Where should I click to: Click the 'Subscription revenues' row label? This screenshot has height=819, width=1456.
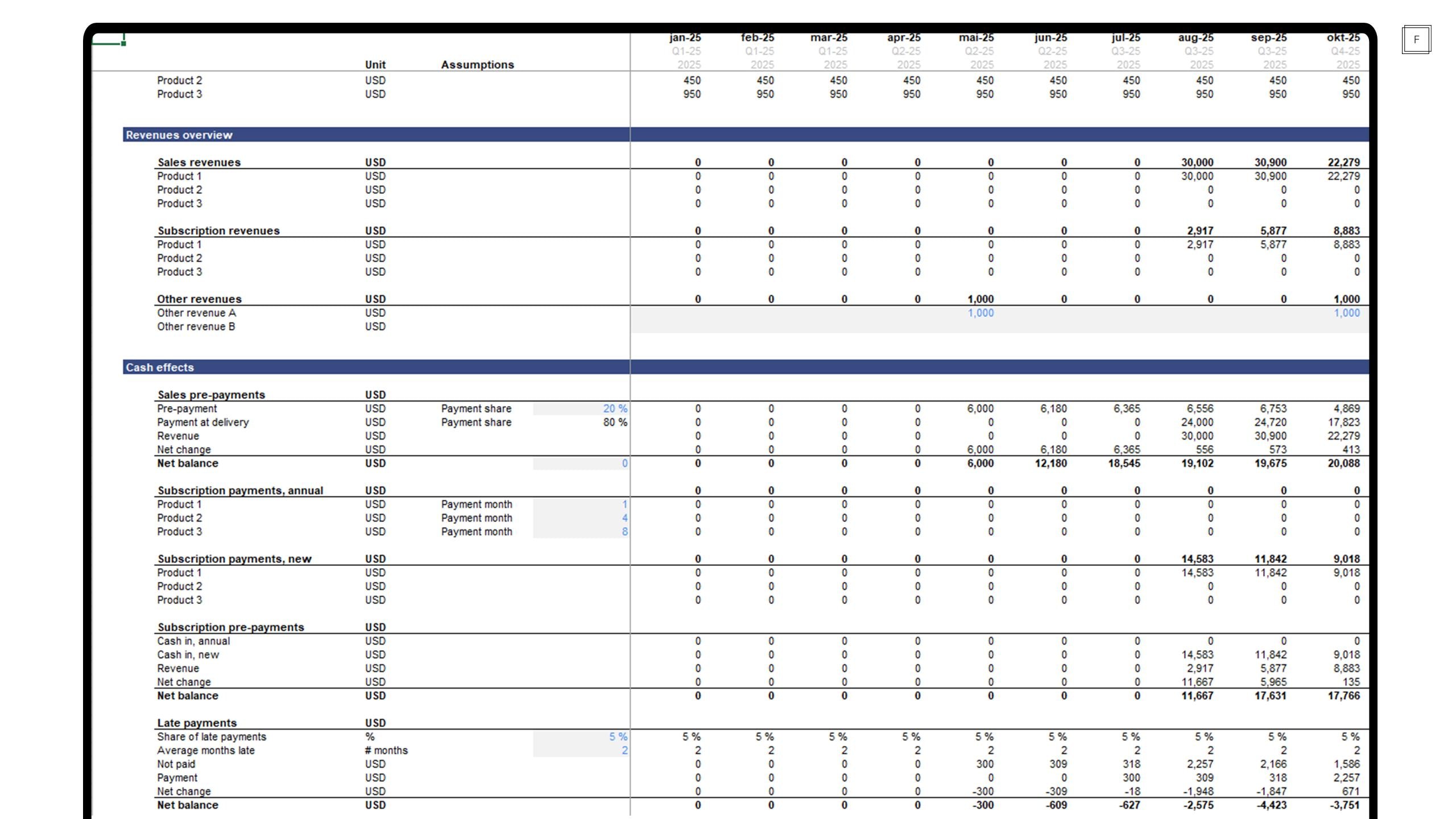(x=218, y=230)
